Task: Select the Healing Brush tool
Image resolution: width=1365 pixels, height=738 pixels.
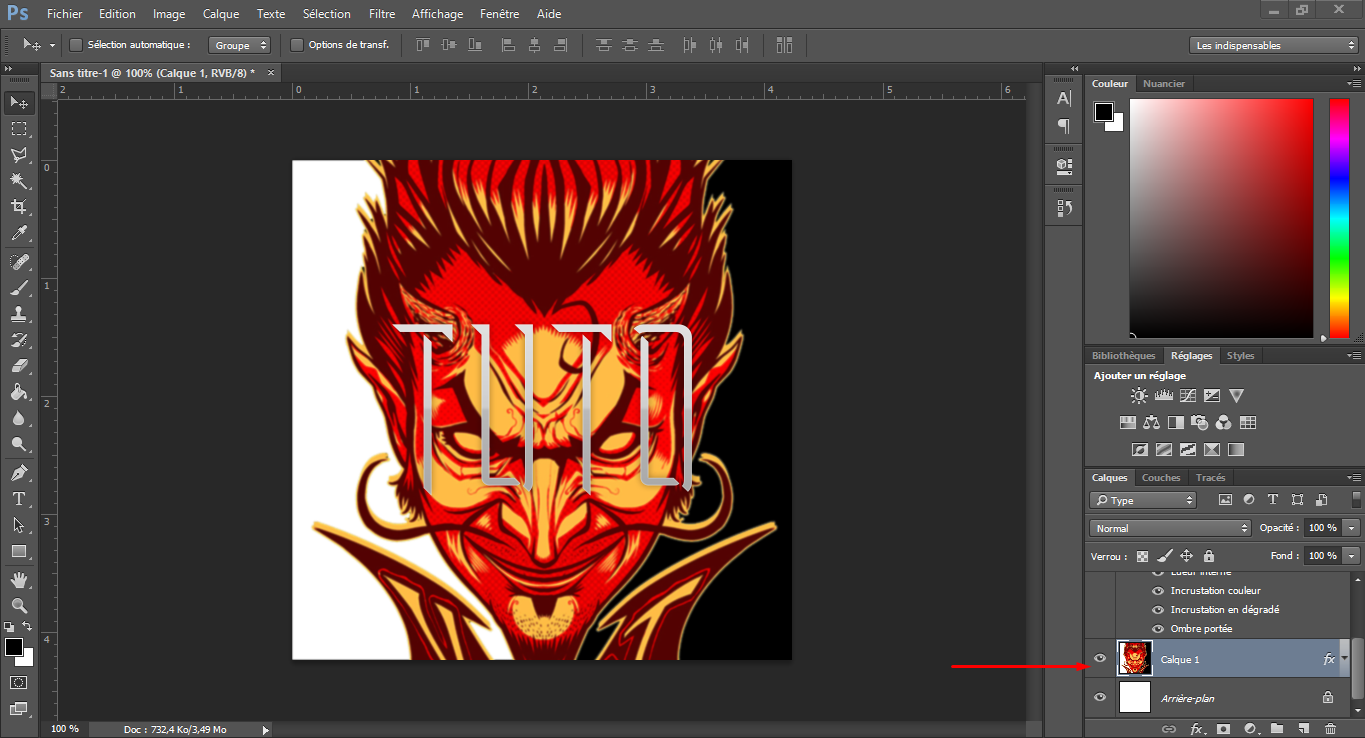Action: click(19, 261)
